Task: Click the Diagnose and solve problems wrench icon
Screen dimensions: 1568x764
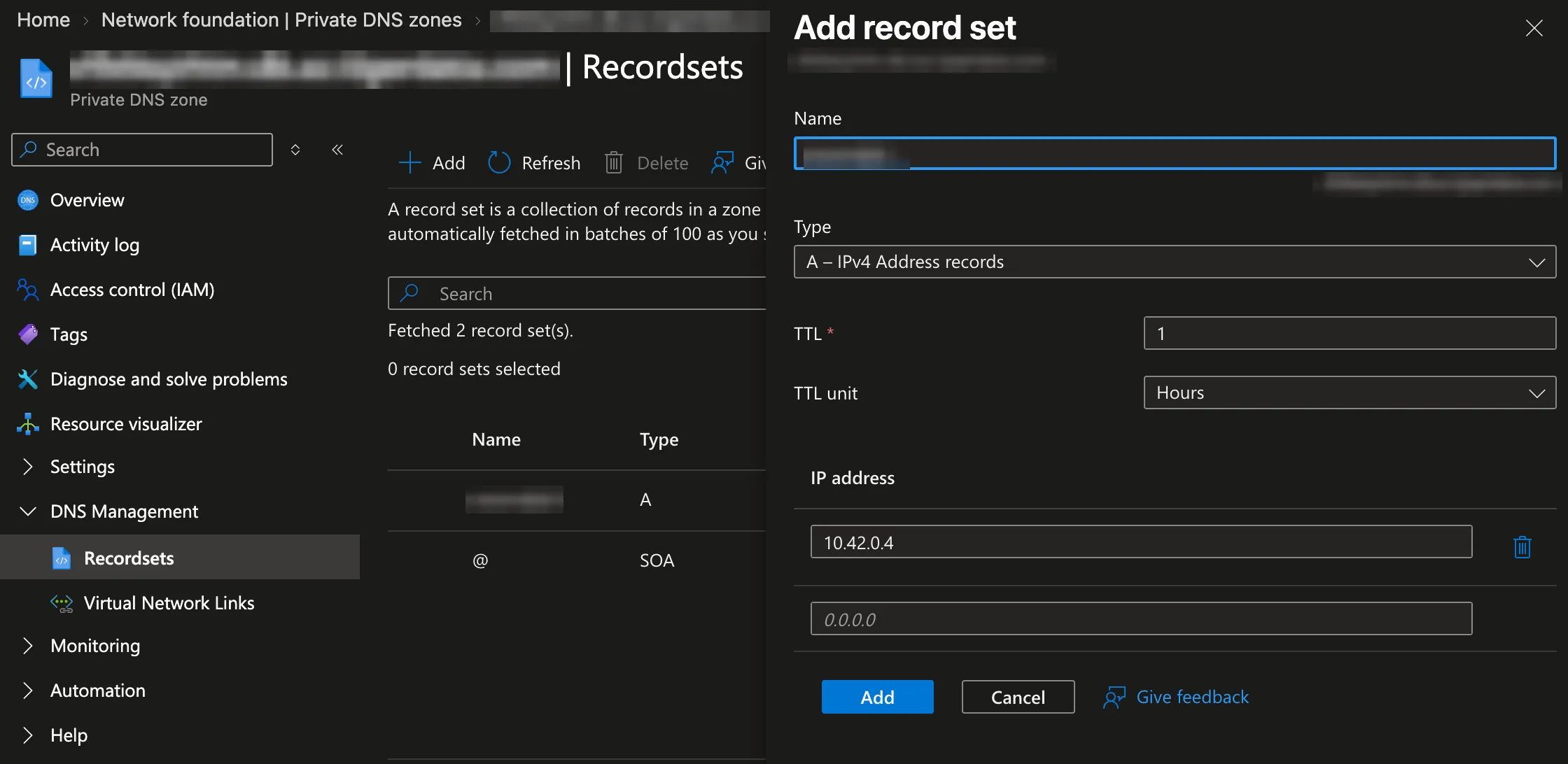Action: coord(27,379)
